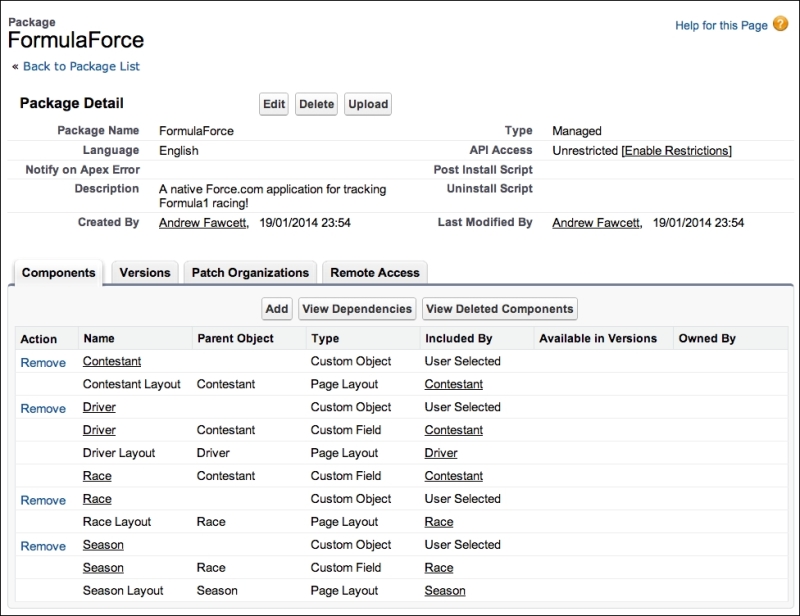Open Race custom field name link
Viewport: 800px width, 616px height.
click(97, 476)
